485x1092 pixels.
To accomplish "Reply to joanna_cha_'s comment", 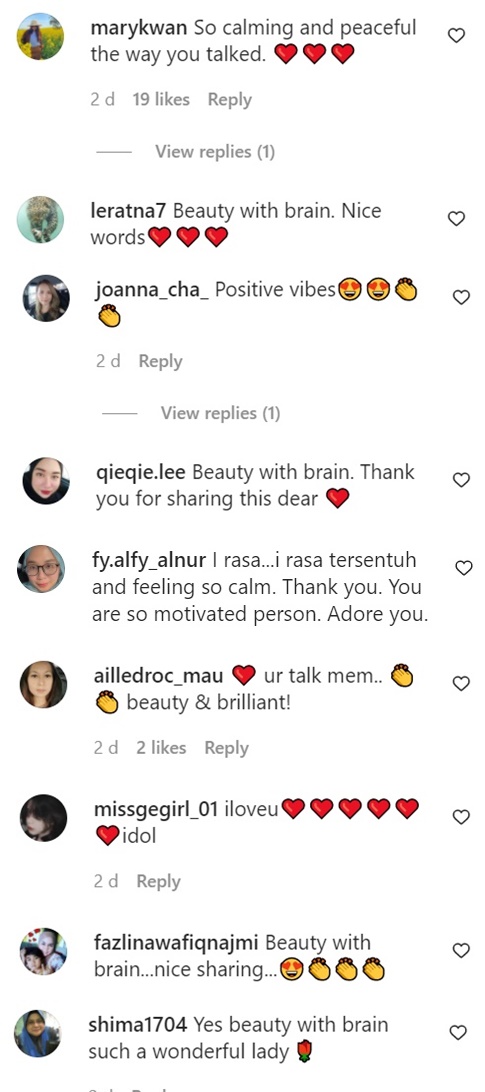I will coord(160,361).
